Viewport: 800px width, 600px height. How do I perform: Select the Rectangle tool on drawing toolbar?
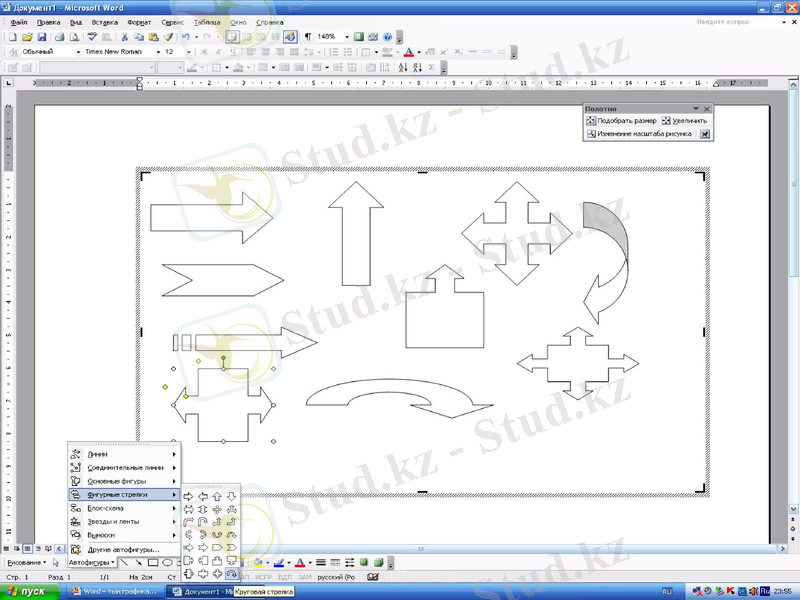point(153,563)
